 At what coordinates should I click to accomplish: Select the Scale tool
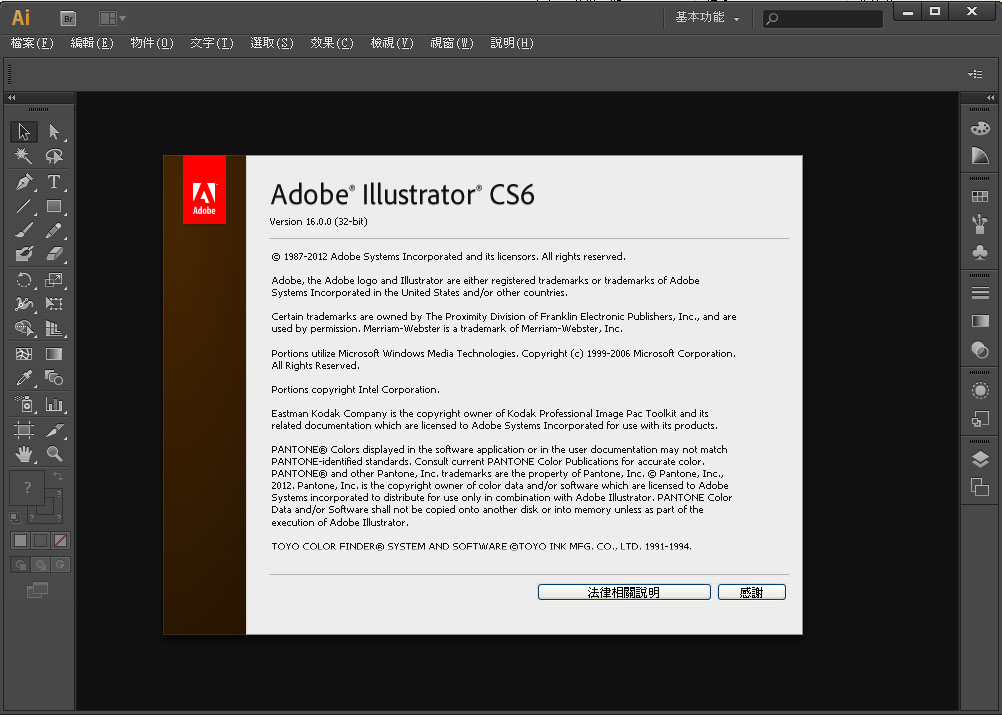point(54,280)
